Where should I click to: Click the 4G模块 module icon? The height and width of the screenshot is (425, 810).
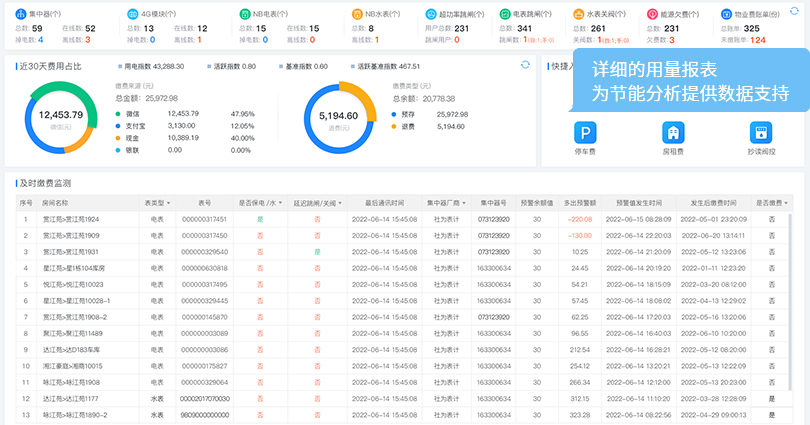pos(133,14)
